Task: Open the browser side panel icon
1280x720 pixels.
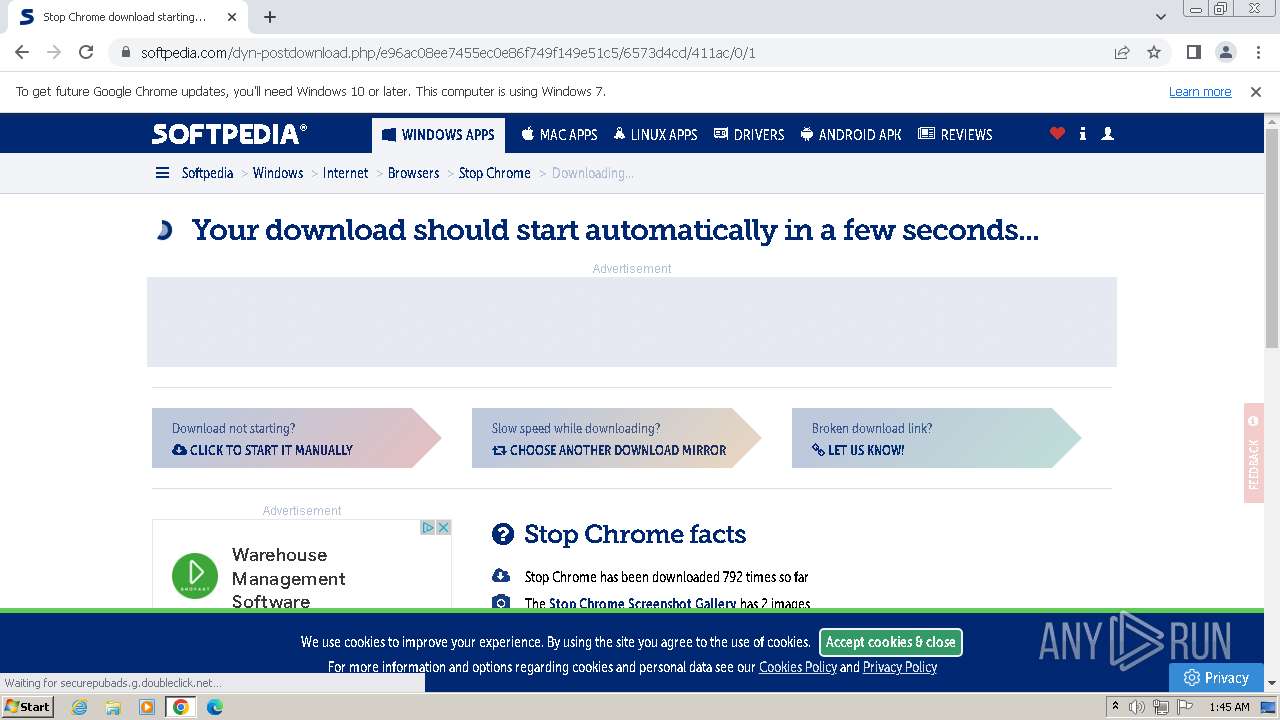Action: [x=1194, y=52]
